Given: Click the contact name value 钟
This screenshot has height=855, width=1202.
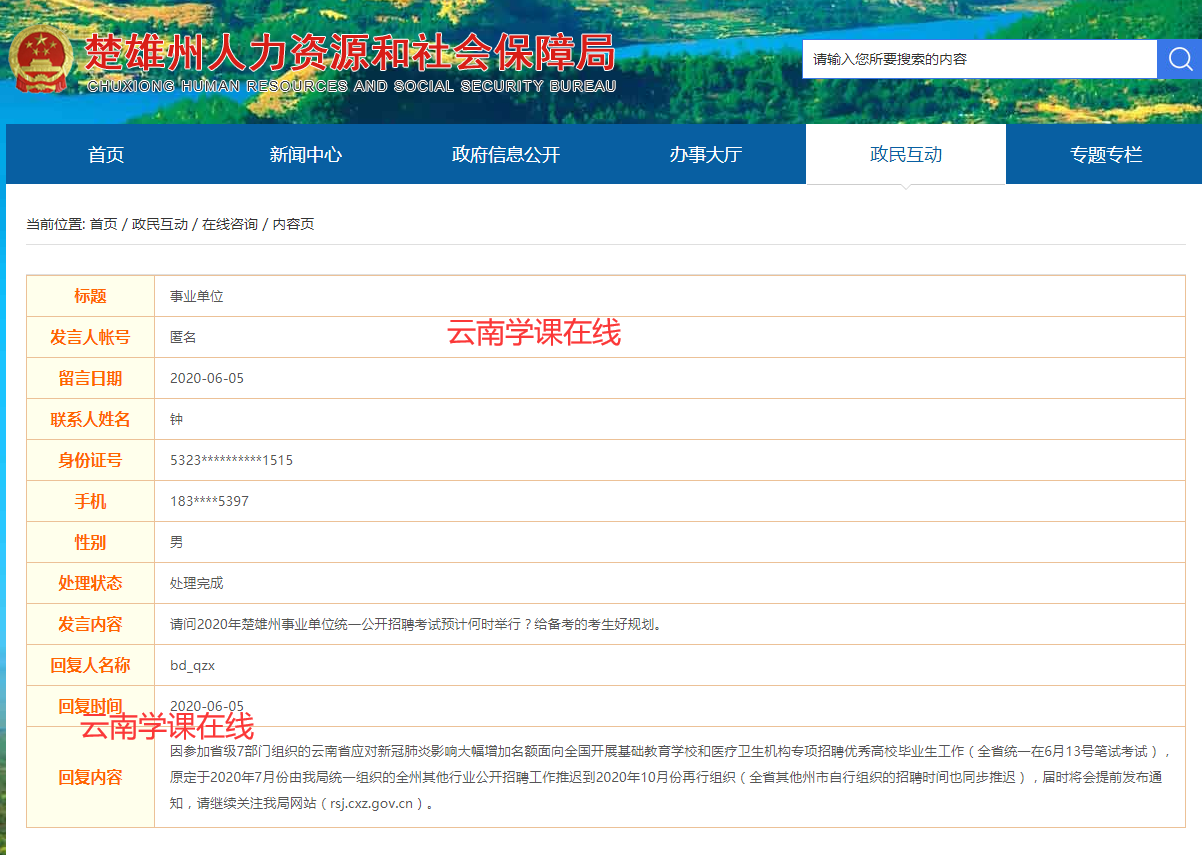Looking at the screenshot, I should (x=177, y=419).
